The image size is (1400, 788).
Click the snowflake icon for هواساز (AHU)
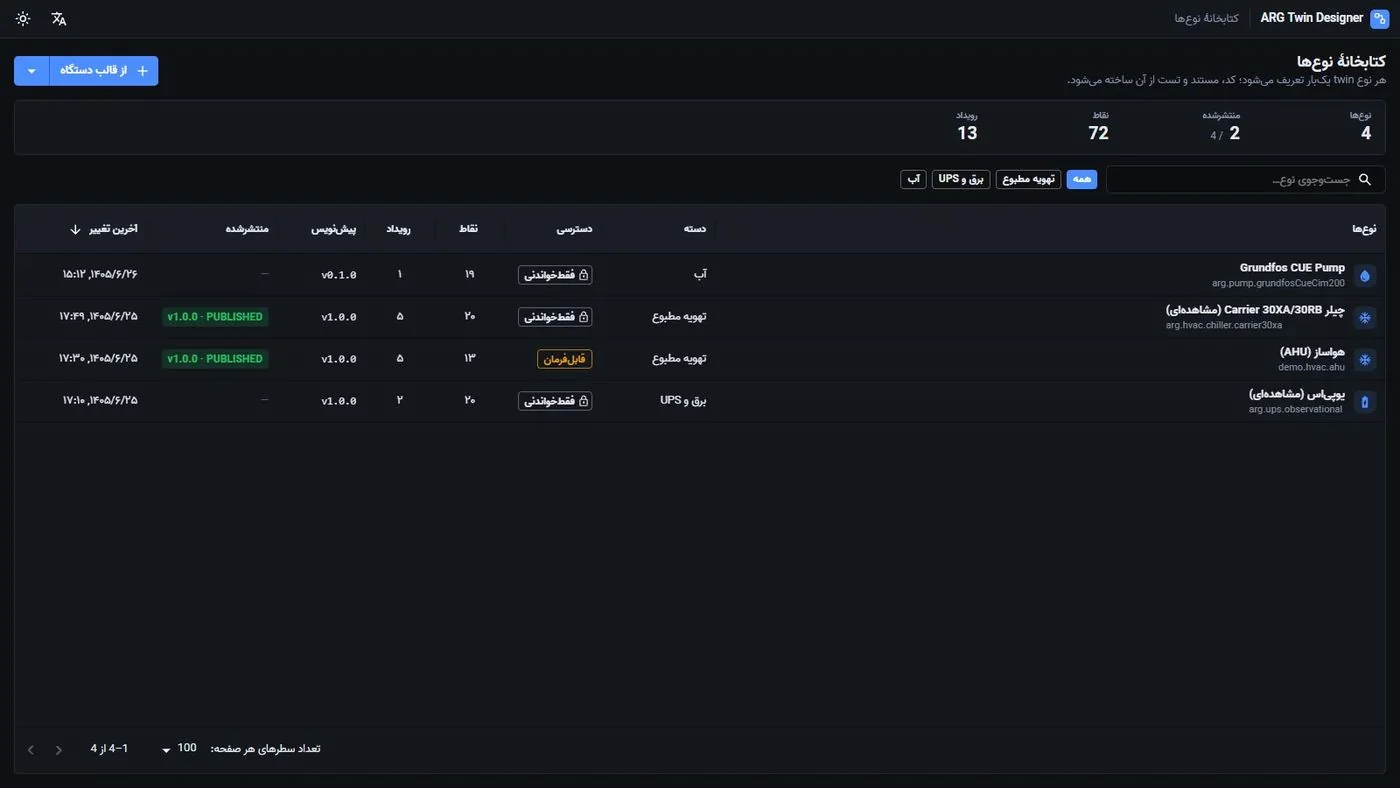coord(1365,359)
